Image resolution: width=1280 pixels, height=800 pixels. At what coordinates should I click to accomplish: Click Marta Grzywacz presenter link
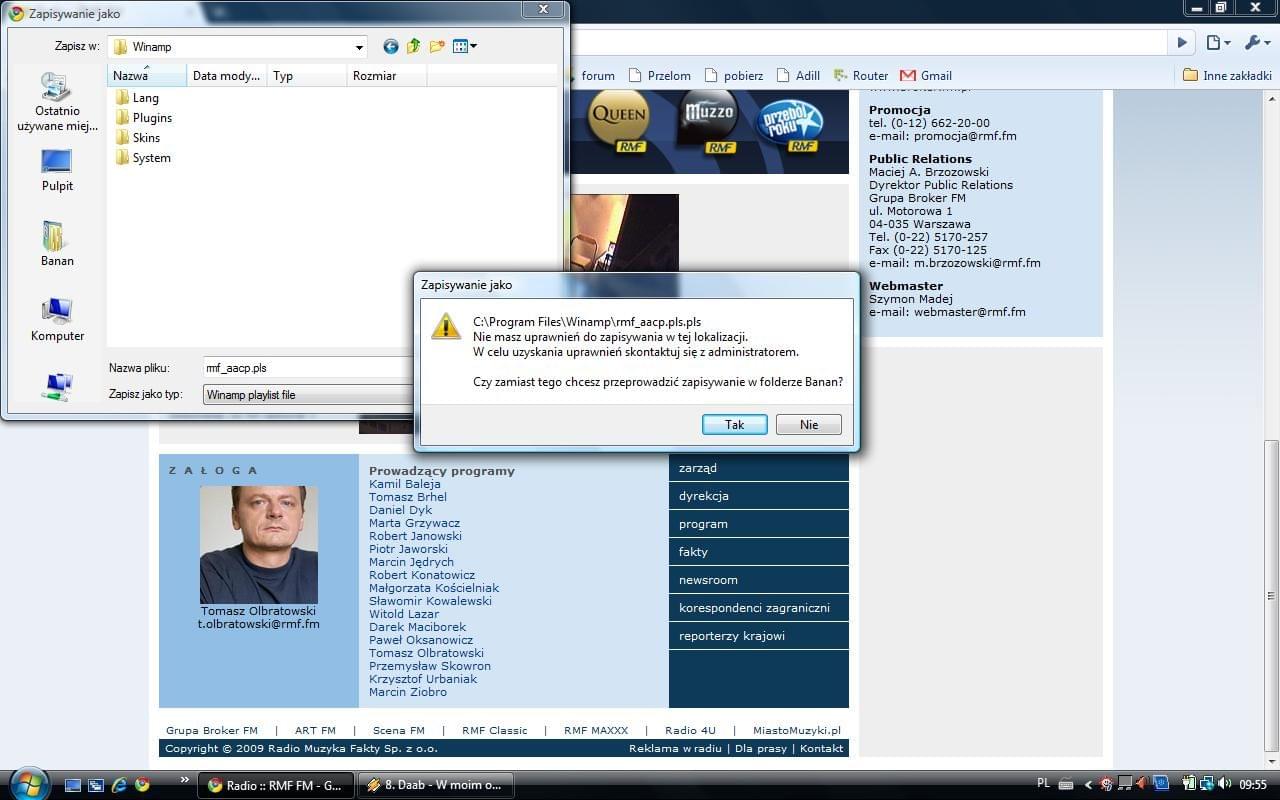(415, 523)
